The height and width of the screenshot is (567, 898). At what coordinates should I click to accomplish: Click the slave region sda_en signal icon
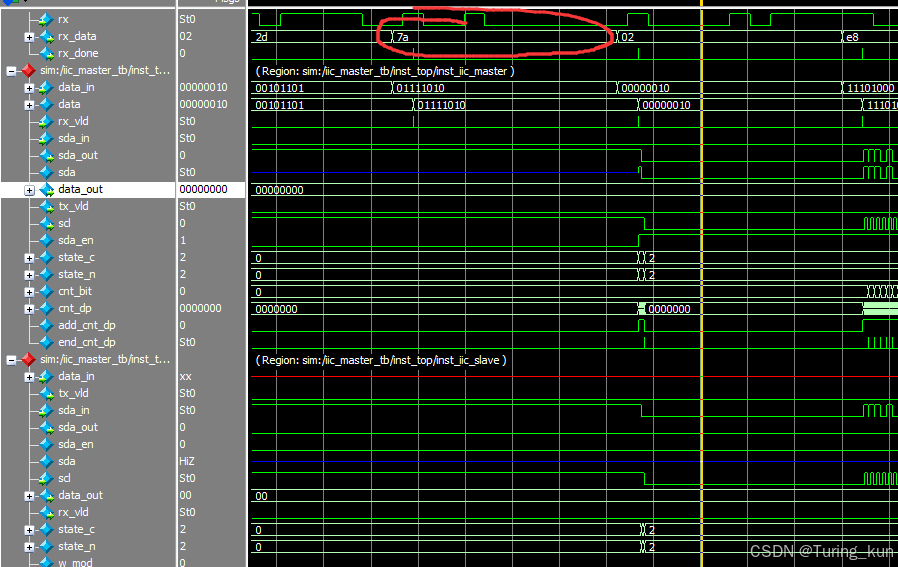tap(46, 445)
